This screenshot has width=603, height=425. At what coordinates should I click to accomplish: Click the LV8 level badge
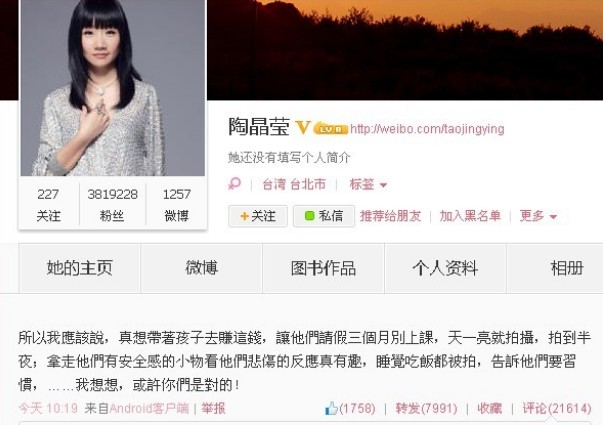pyautogui.click(x=331, y=129)
